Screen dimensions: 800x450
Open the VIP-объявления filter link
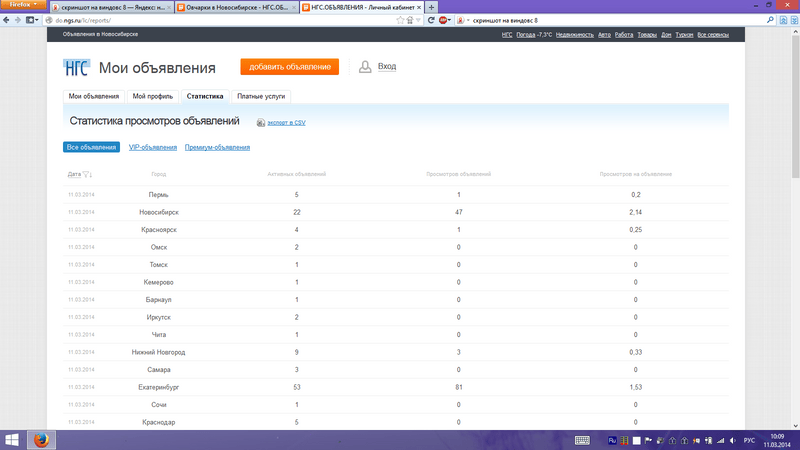click(x=153, y=147)
